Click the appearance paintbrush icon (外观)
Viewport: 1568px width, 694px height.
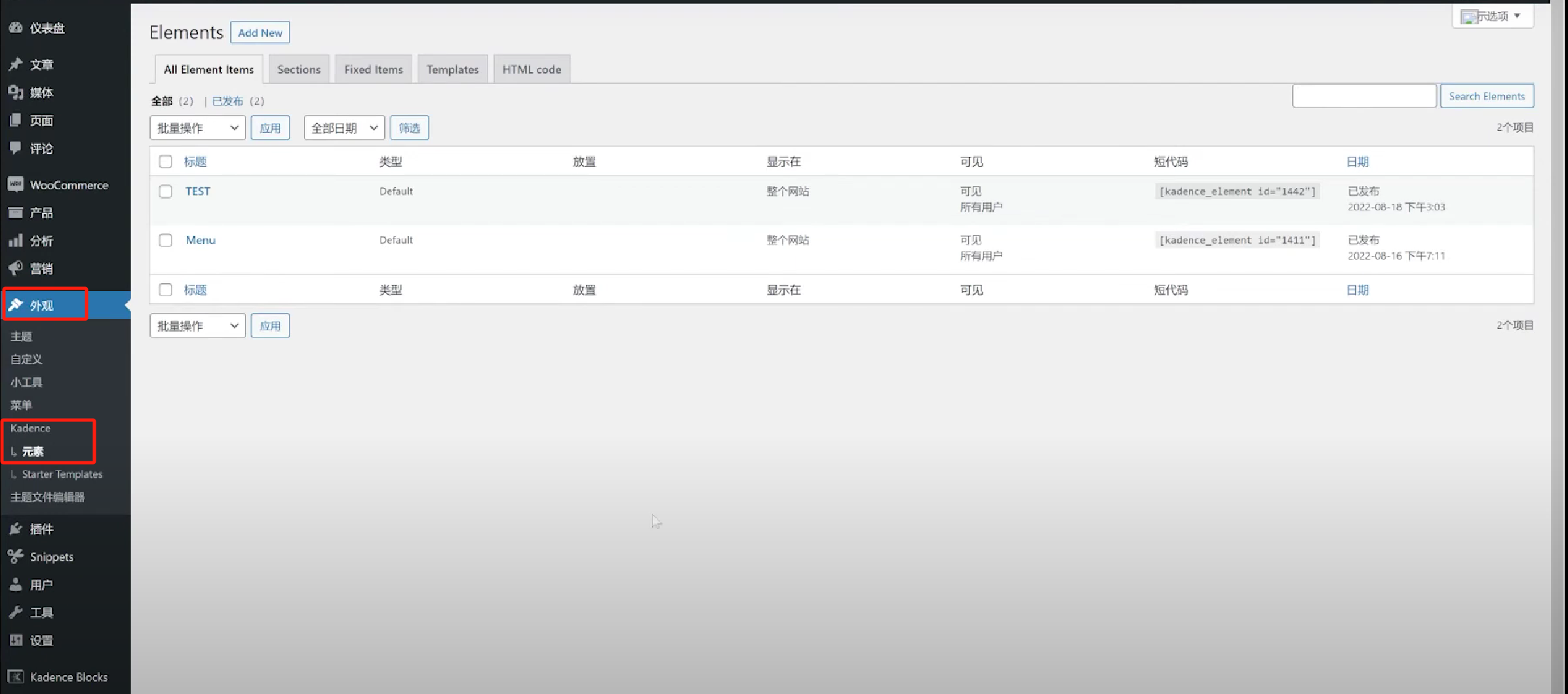(x=16, y=305)
